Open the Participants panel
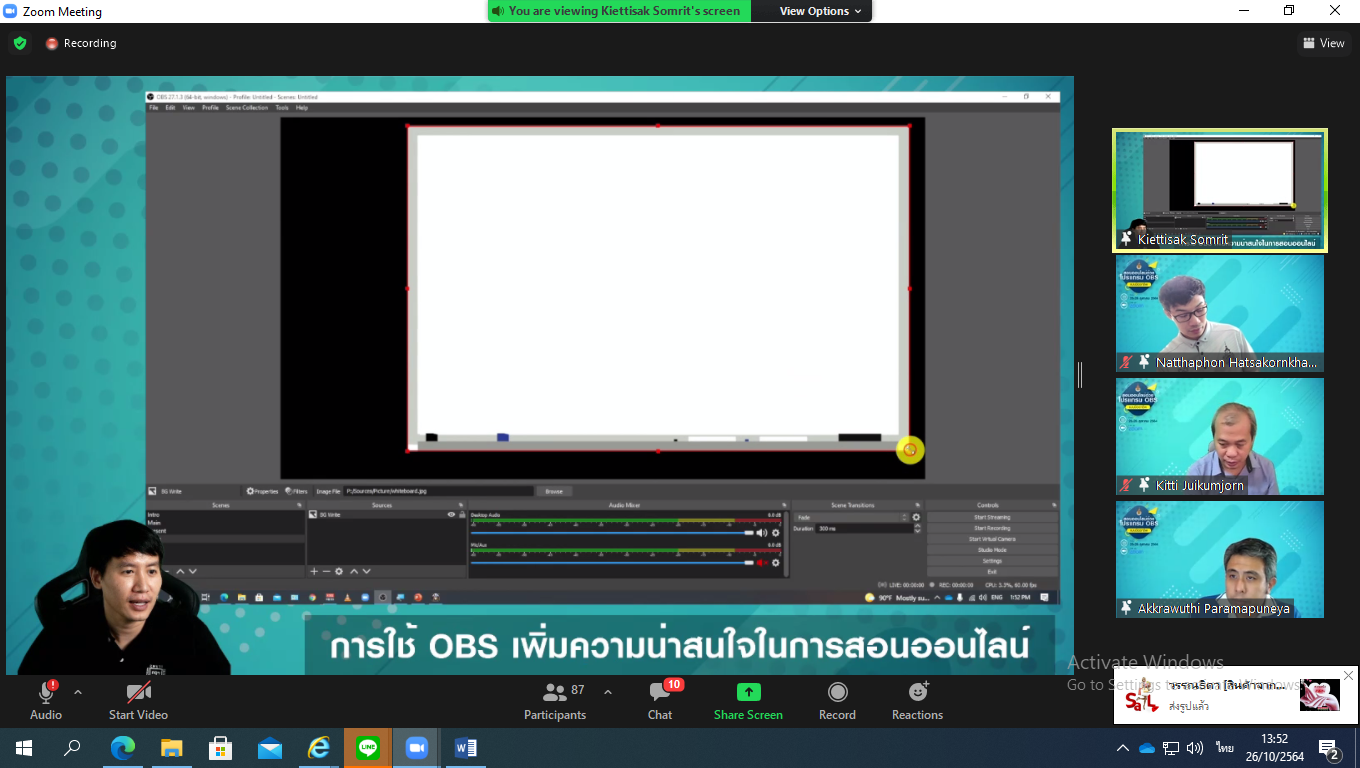The width and height of the screenshot is (1360, 768). [554, 700]
